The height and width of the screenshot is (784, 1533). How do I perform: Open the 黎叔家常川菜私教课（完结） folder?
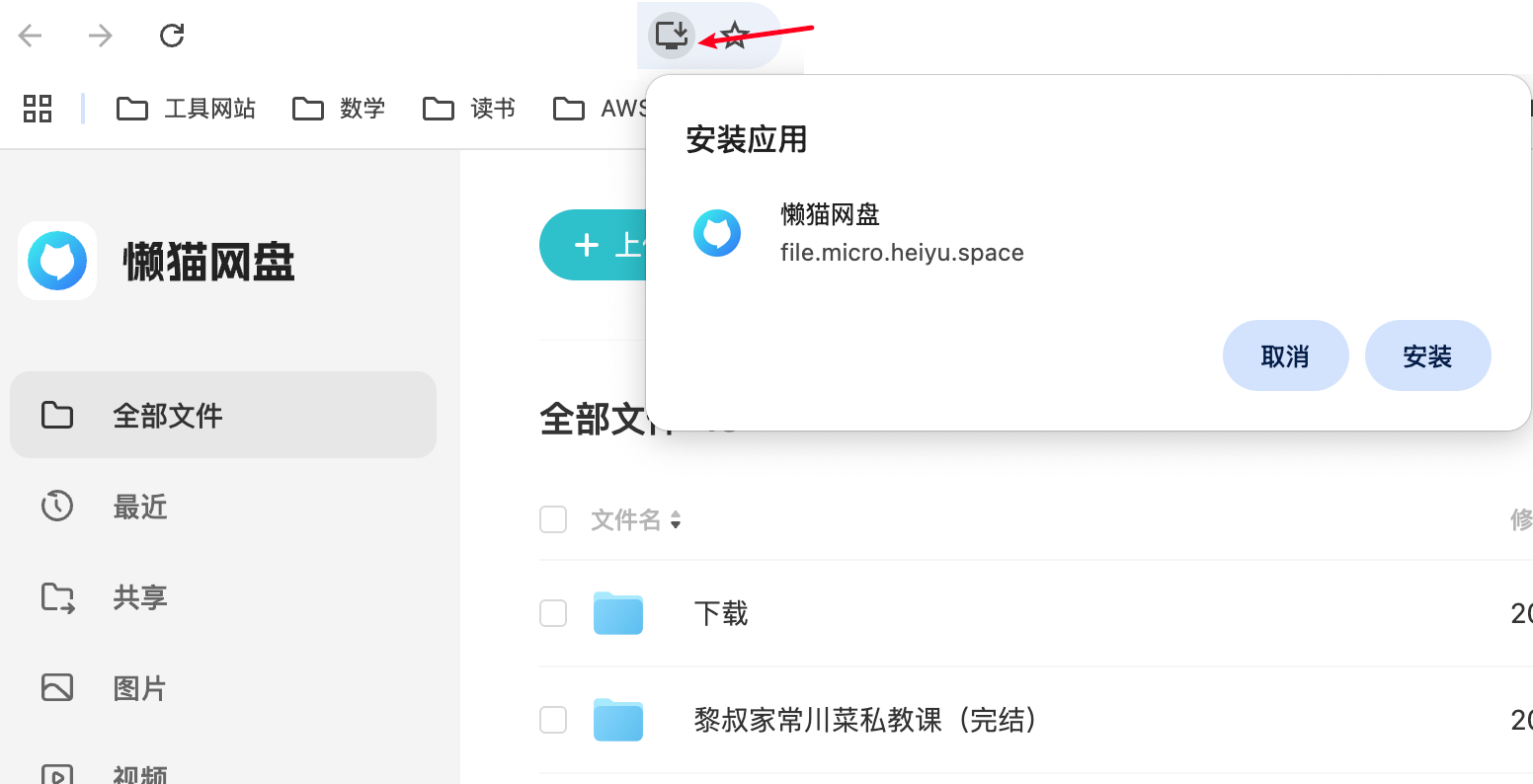pyautogui.click(x=866, y=720)
